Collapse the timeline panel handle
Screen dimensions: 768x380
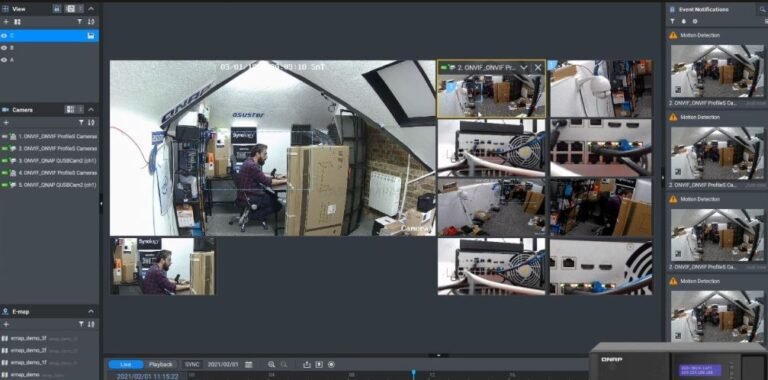pyautogui.click(x=438, y=355)
